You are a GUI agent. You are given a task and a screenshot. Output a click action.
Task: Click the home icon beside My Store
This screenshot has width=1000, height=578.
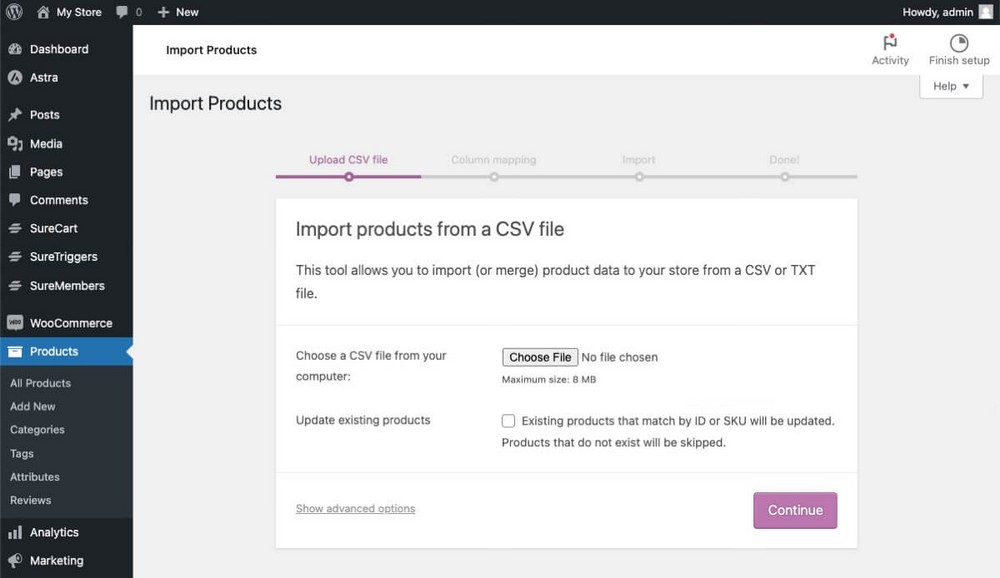click(x=43, y=12)
